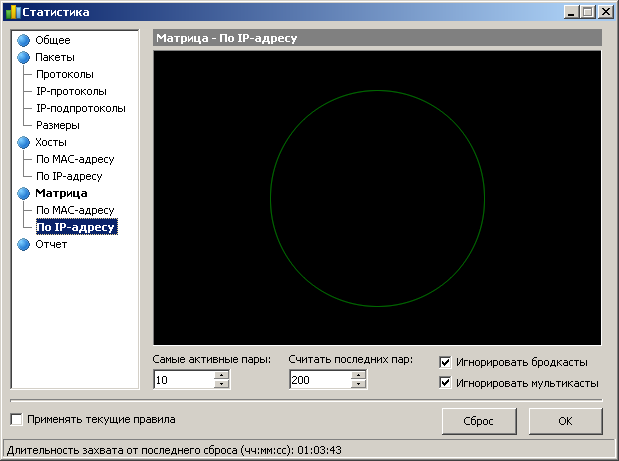Click the green matrix circle diagram
The image size is (619, 461).
[x=377, y=199]
